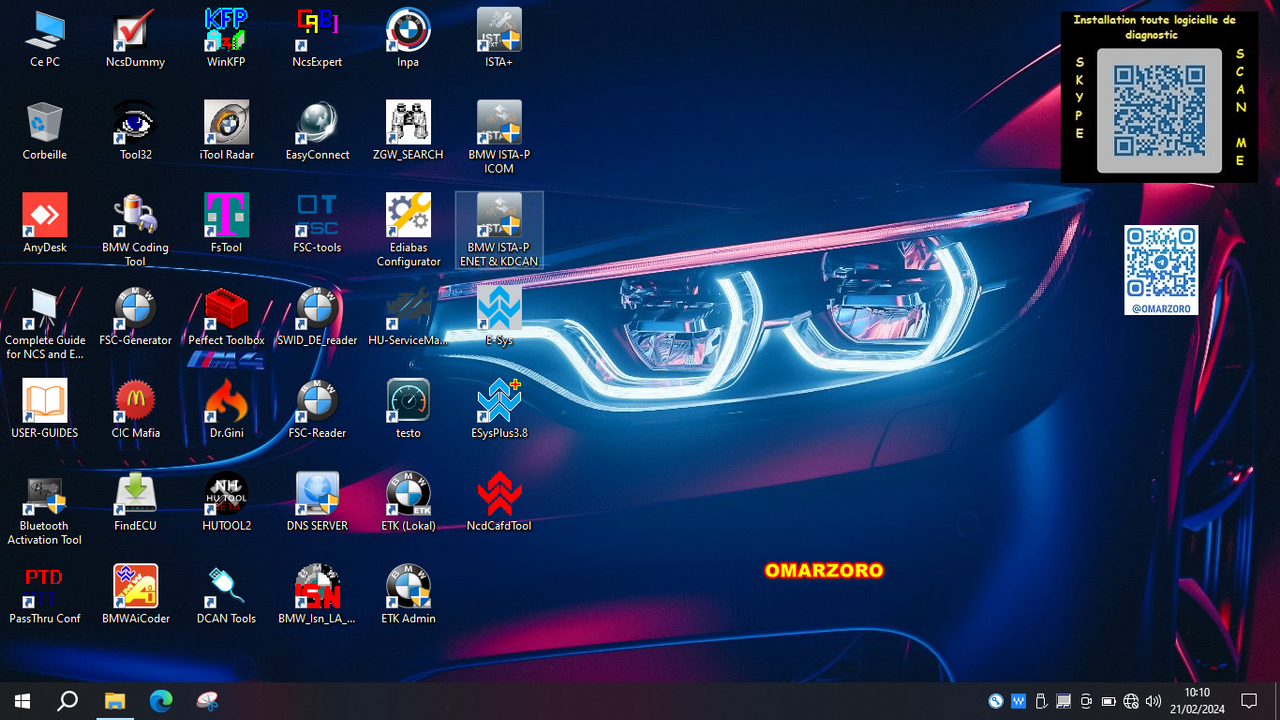Launch the FindECU shortcut
The height and width of the screenshot is (720, 1280).
click(x=135, y=503)
